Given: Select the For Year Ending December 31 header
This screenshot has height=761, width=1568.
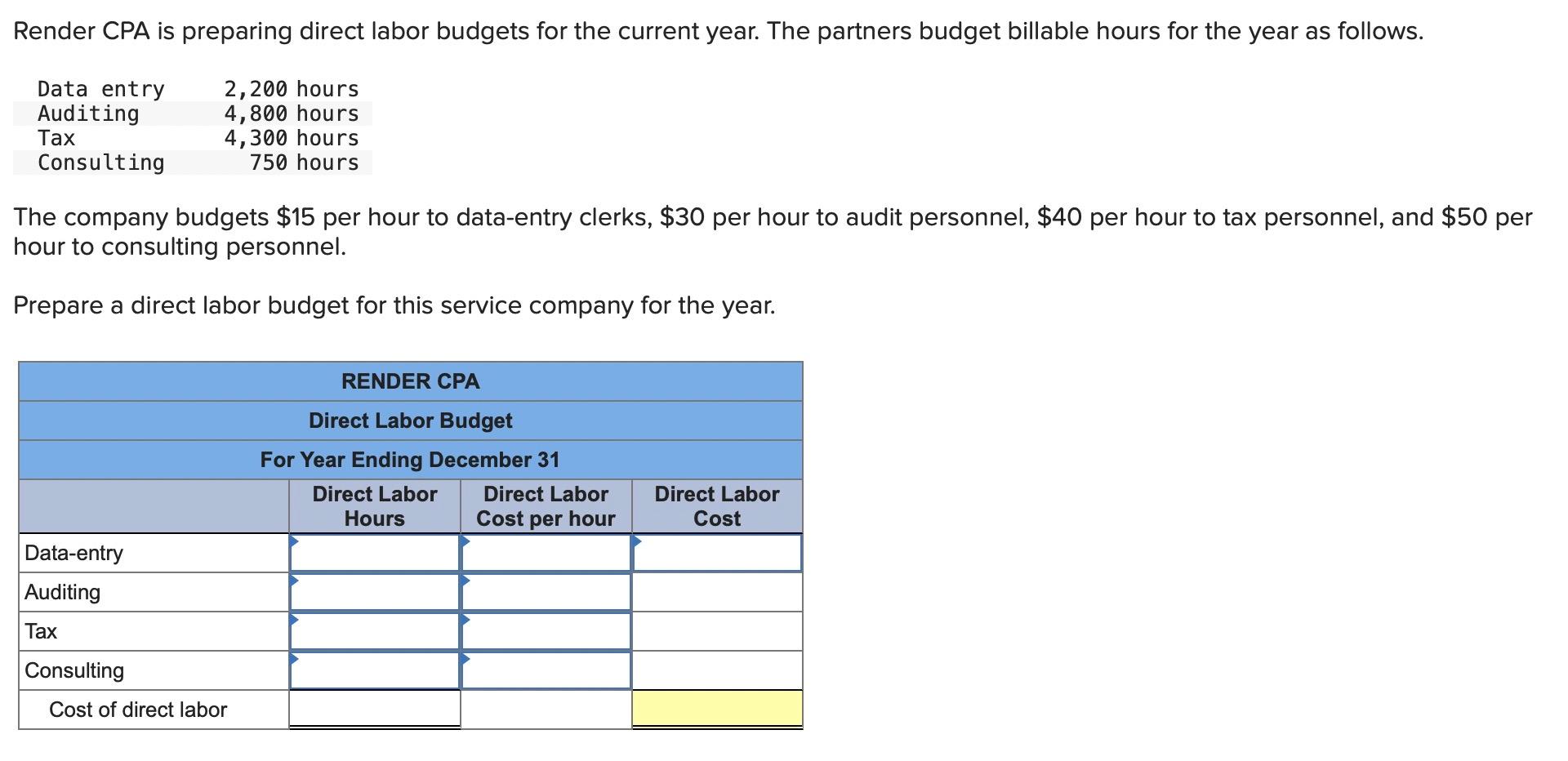Looking at the screenshot, I should pyautogui.click(x=410, y=460).
